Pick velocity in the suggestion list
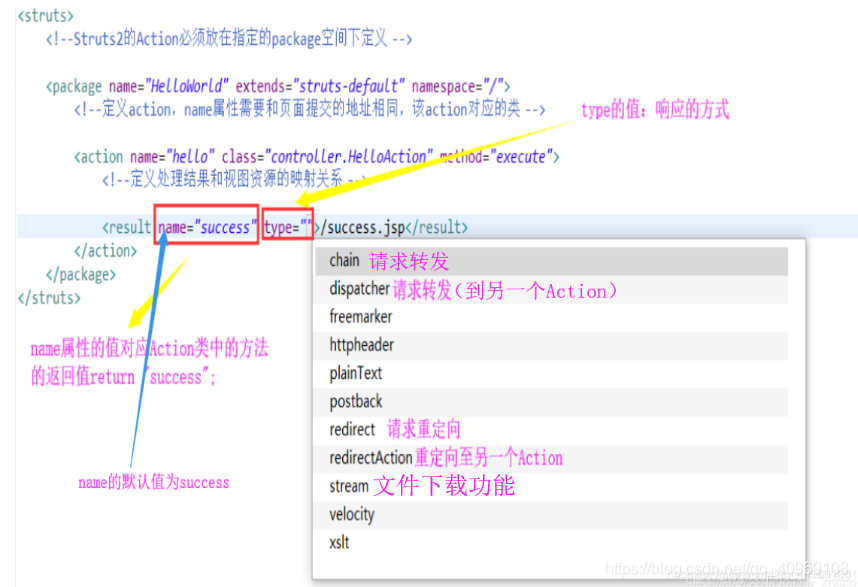The image size is (858, 587). click(552, 515)
